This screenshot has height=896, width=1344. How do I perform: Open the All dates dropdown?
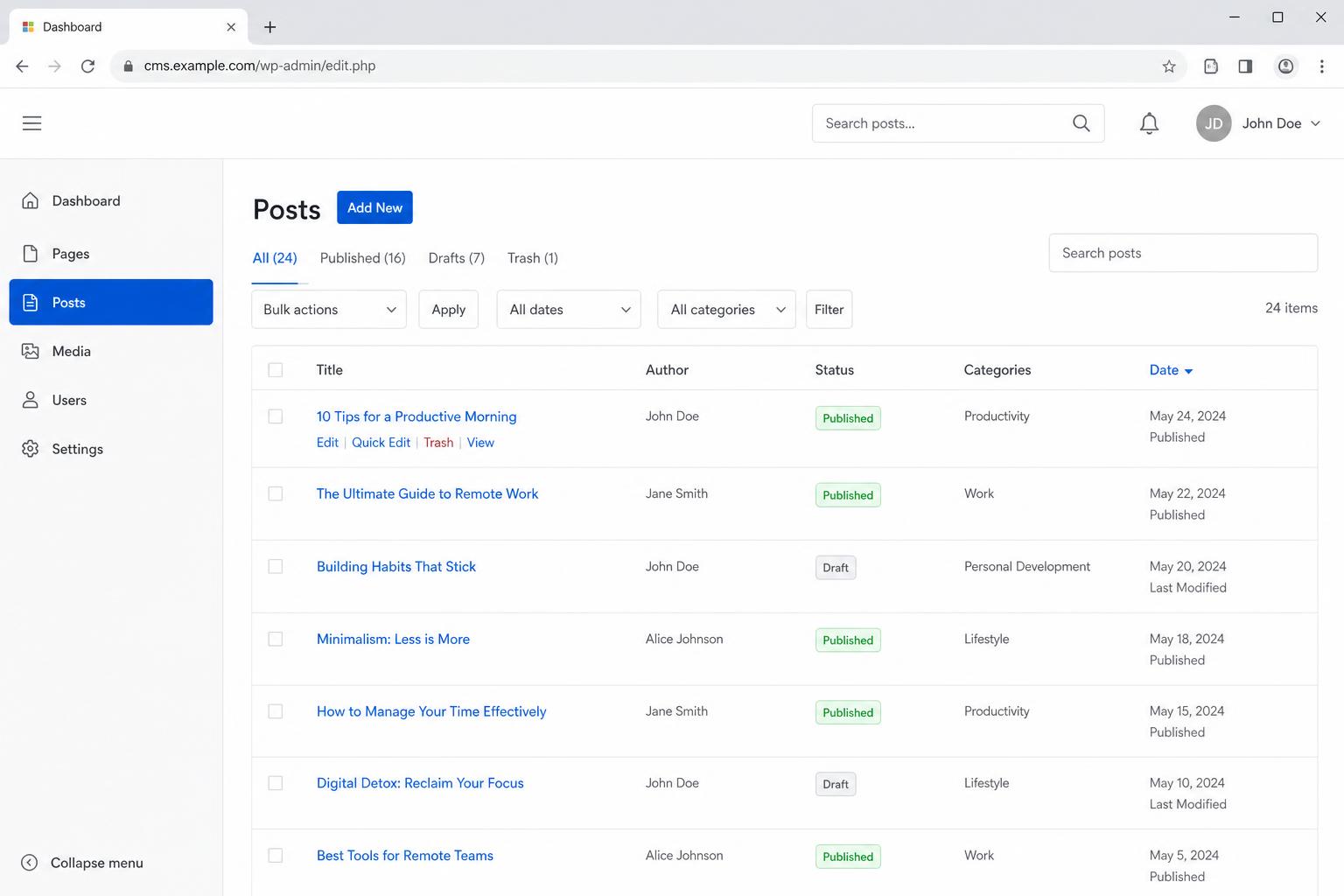569,310
